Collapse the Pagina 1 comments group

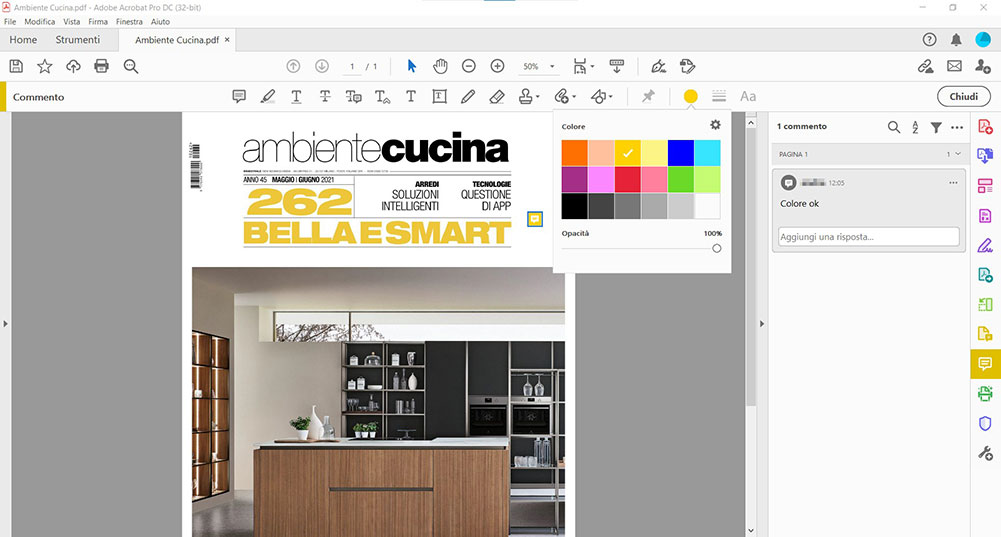click(958, 154)
